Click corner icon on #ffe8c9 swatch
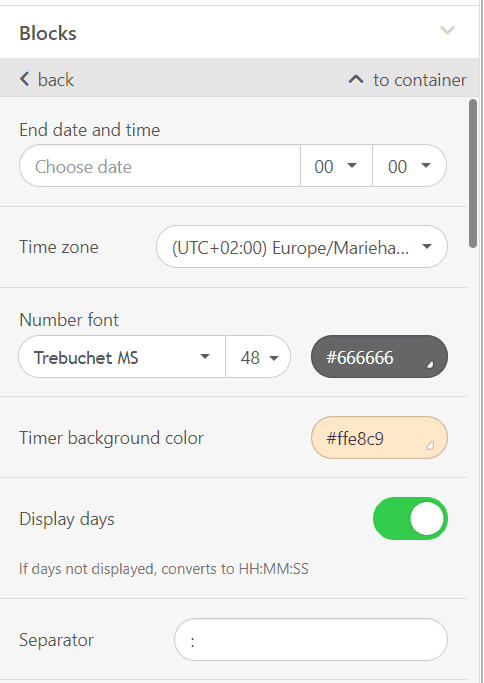Viewport: 484px width, 683px height. [430, 446]
